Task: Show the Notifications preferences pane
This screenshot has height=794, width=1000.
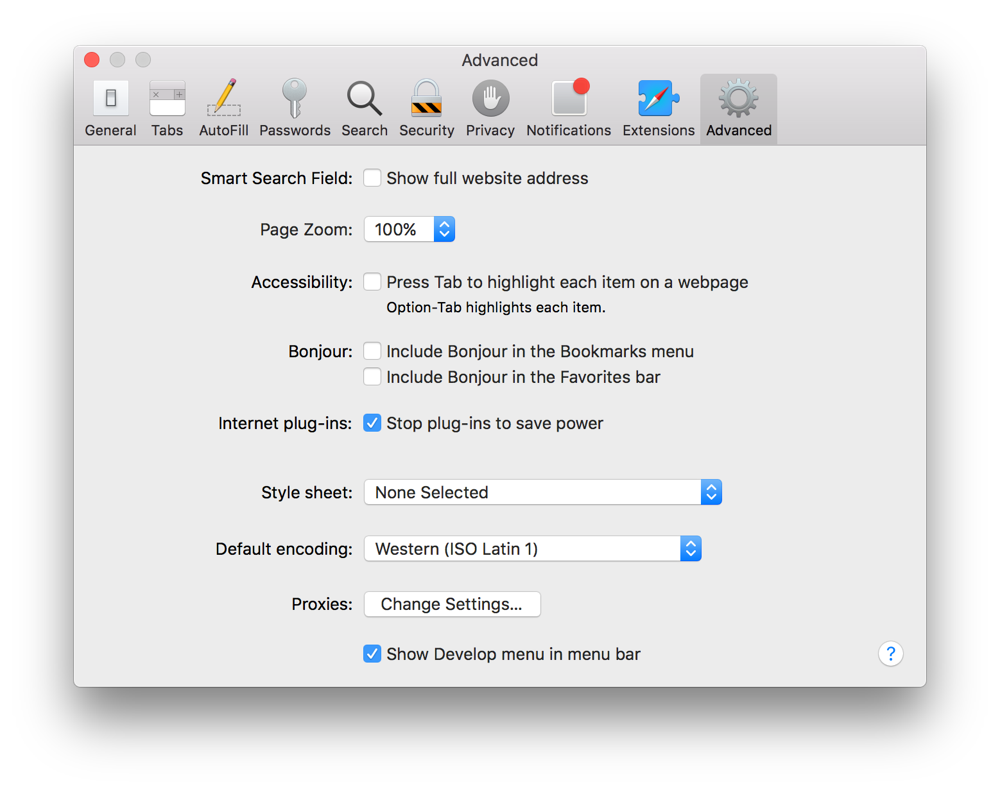Action: (x=568, y=109)
